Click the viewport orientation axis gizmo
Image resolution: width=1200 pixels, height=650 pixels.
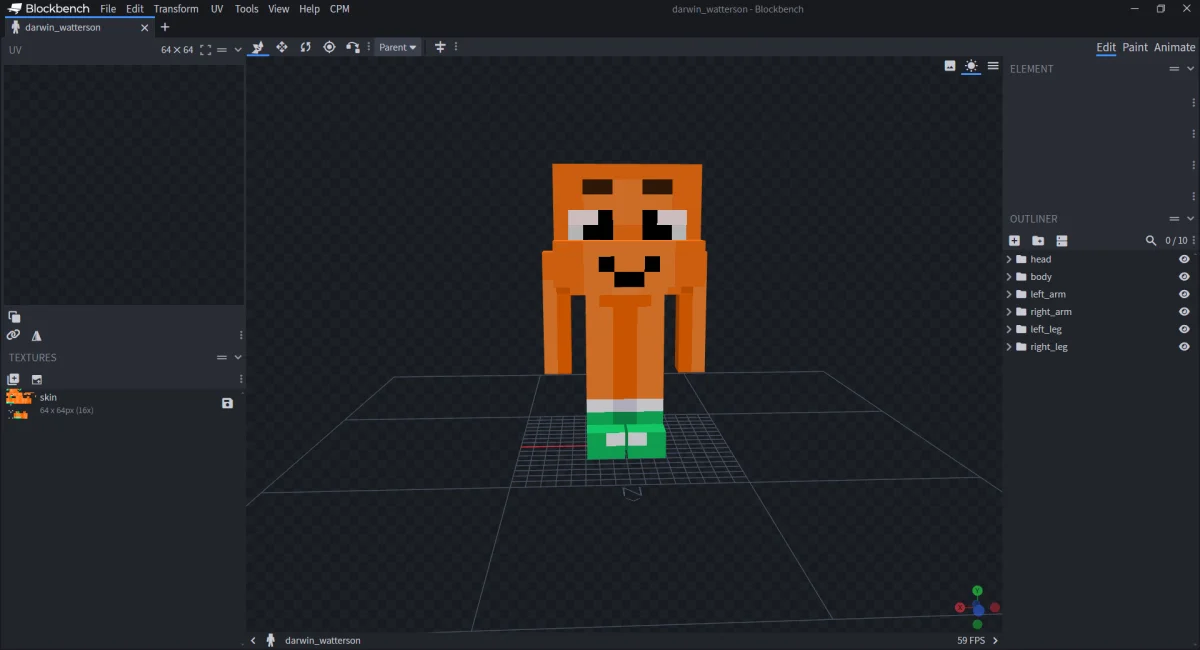pos(977,607)
